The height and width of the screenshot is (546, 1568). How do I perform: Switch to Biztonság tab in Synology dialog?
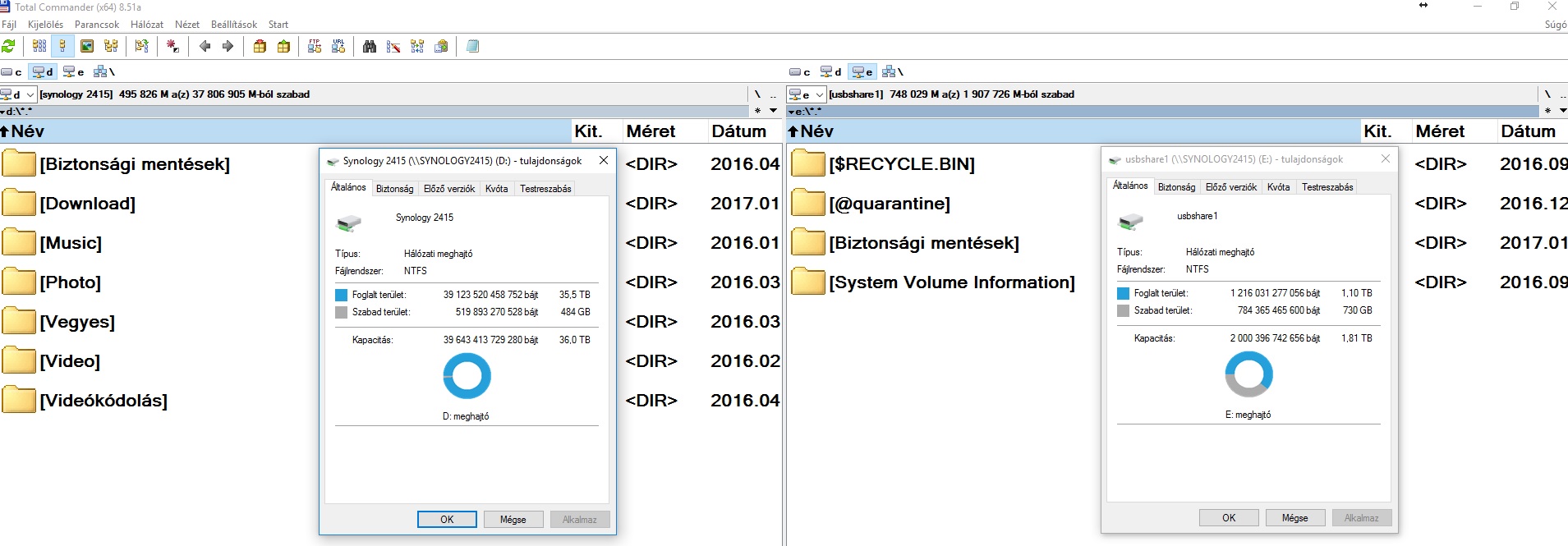coord(394,189)
